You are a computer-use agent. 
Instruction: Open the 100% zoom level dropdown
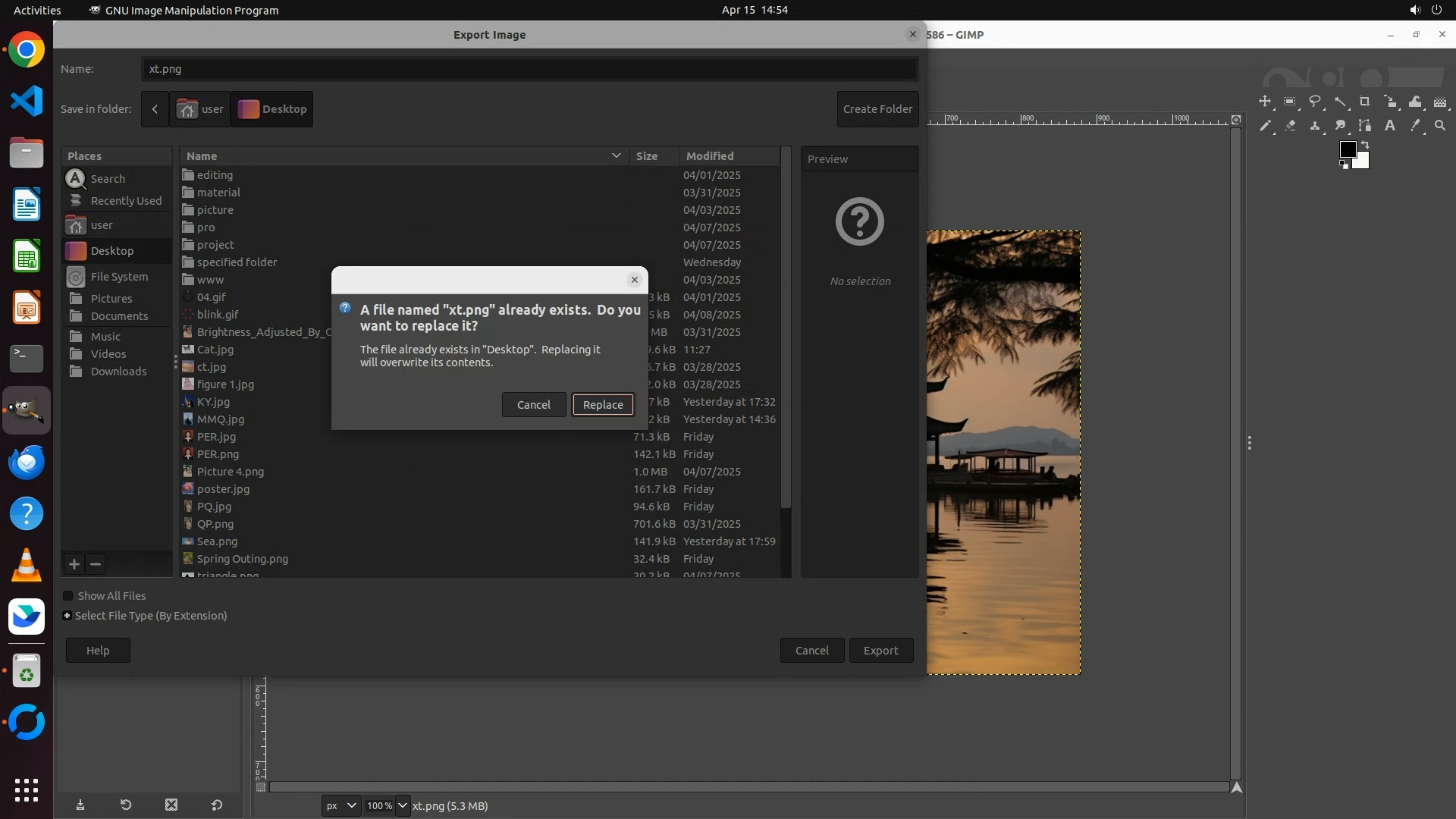pyautogui.click(x=403, y=805)
